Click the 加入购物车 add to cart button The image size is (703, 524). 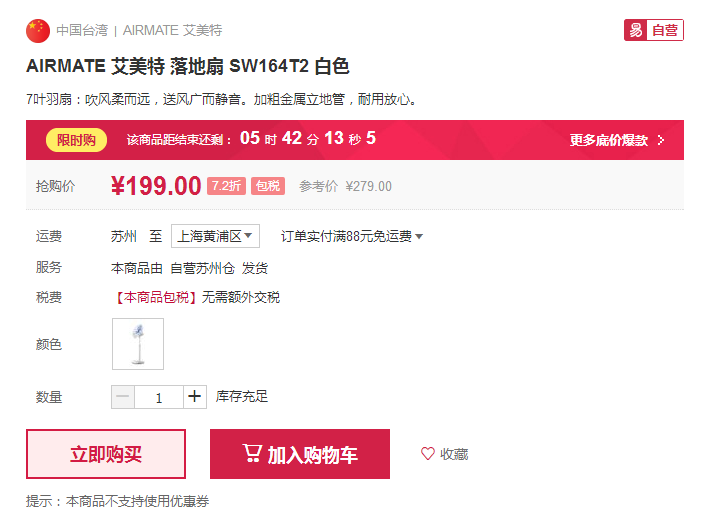coord(300,454)
